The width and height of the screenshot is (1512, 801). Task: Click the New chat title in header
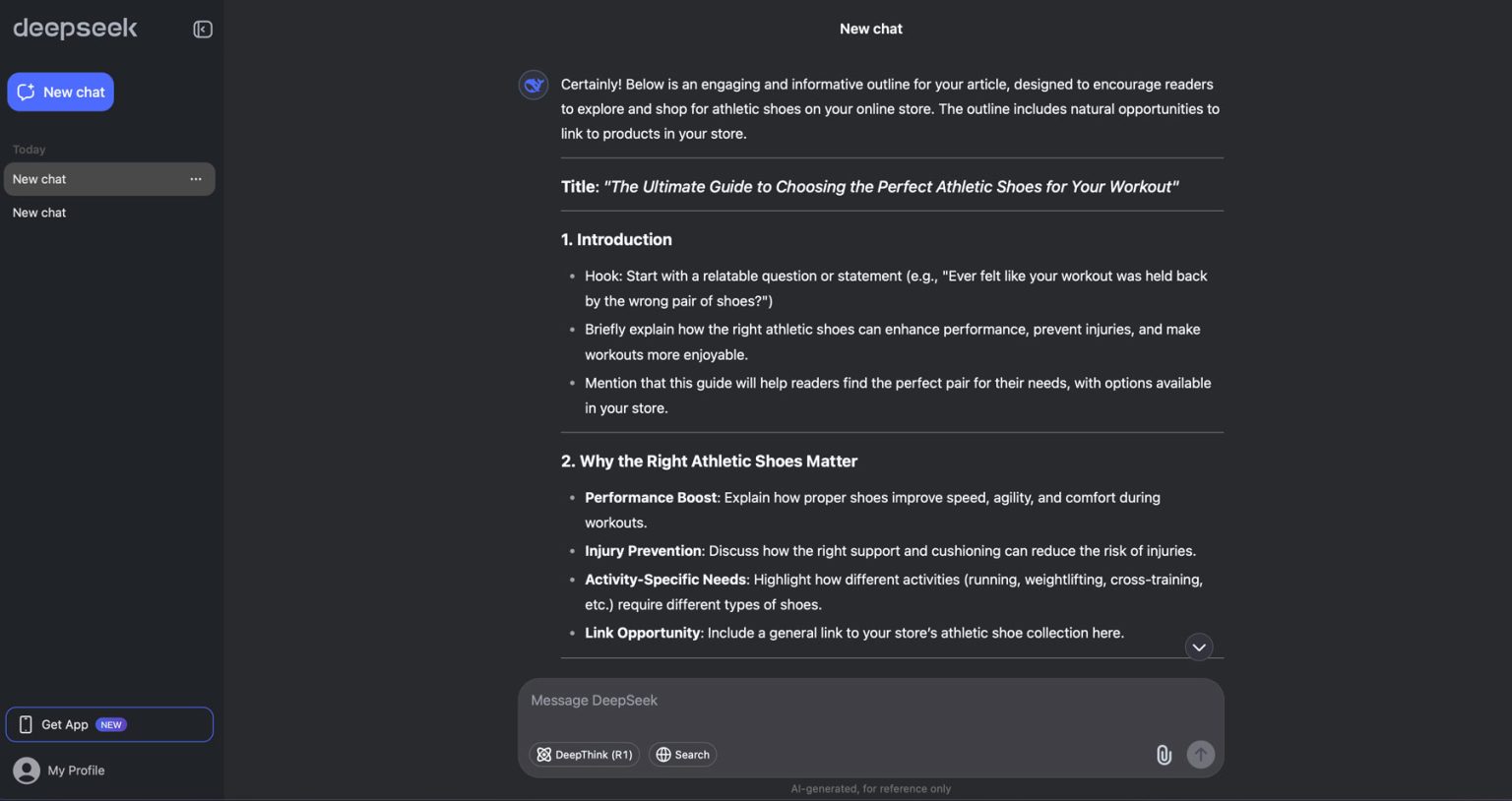(870, 29)
